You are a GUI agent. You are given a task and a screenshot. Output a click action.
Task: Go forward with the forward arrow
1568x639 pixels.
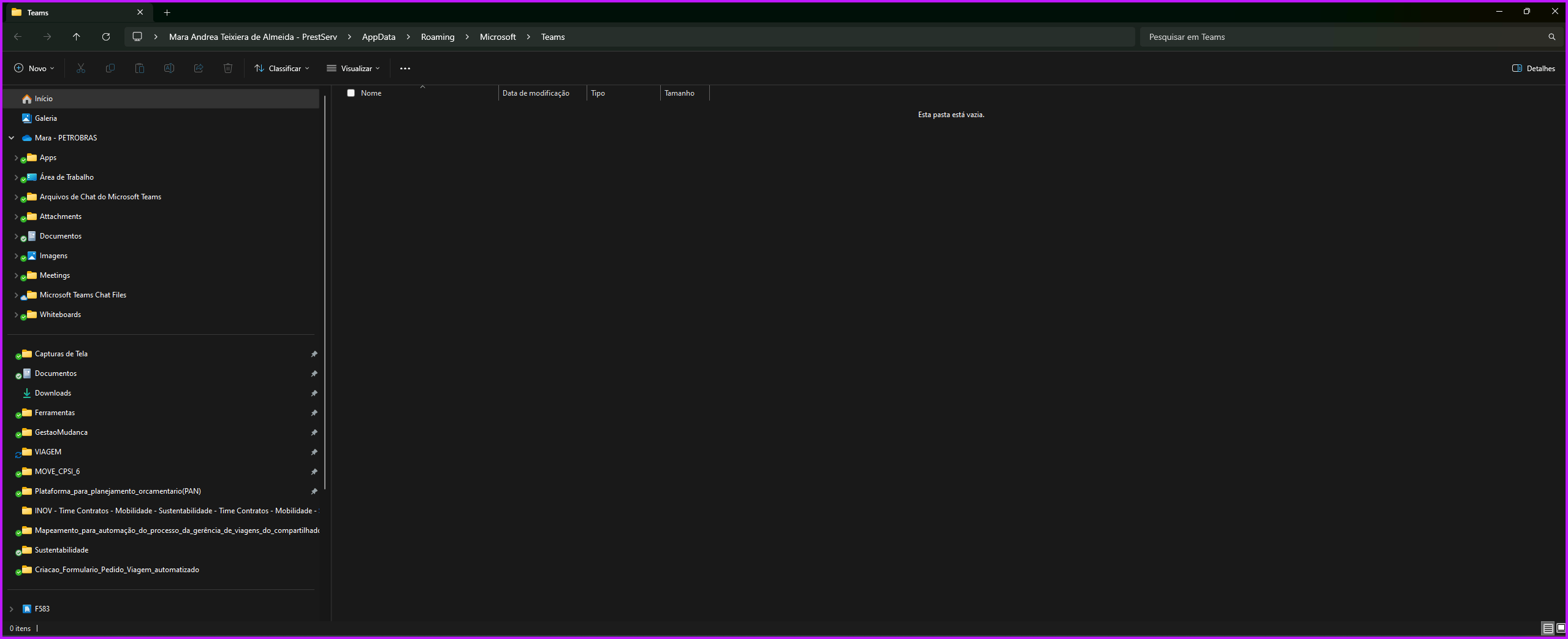[x=47, y=37]
